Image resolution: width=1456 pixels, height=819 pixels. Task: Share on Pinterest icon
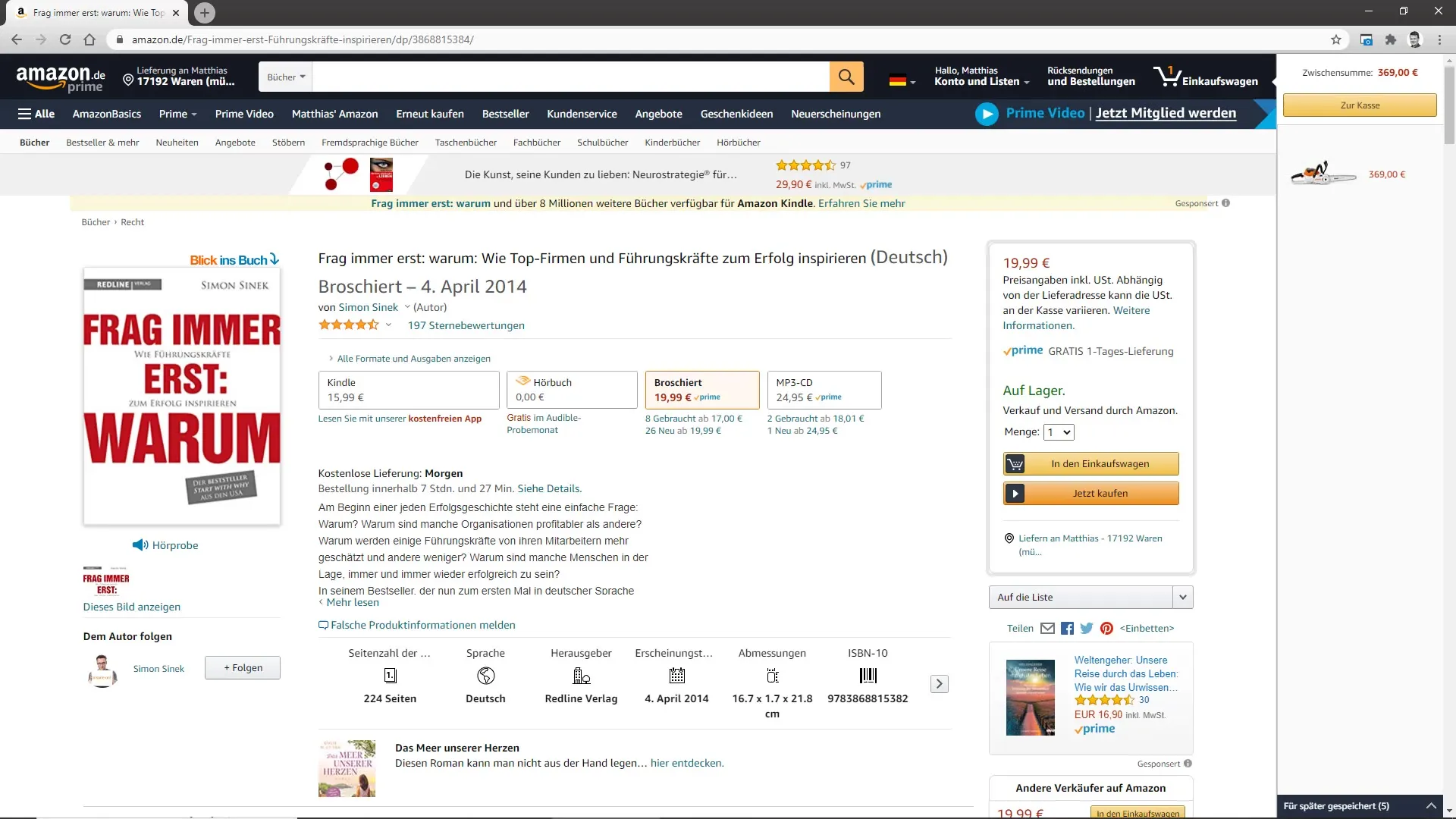(x=1106, y=628)
